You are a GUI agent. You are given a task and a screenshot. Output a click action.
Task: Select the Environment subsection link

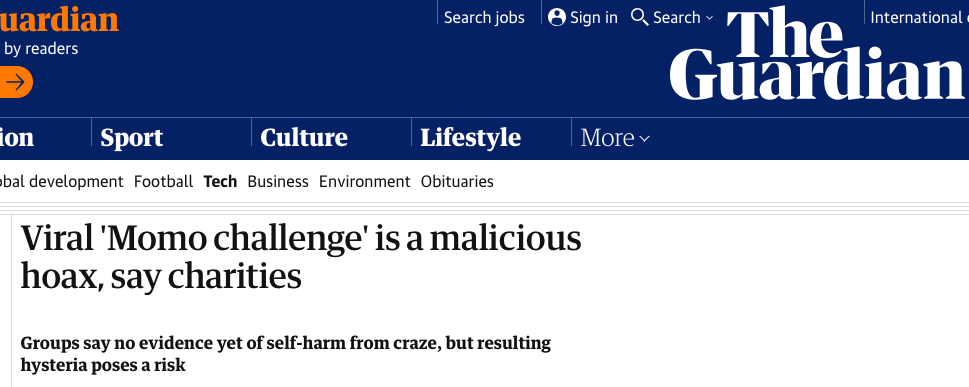click(364, 181)
